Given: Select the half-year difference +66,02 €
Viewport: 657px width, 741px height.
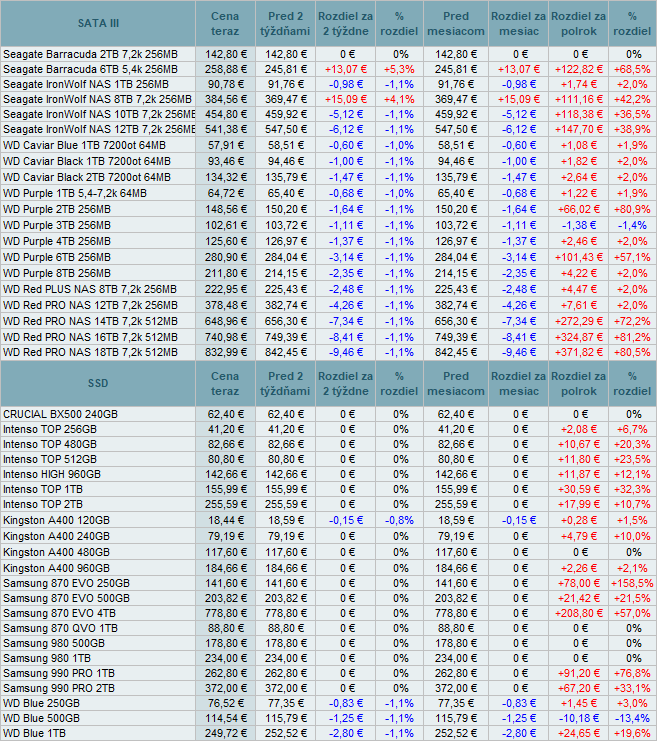Looking at the screenshot, I should [x=579, y=209].
